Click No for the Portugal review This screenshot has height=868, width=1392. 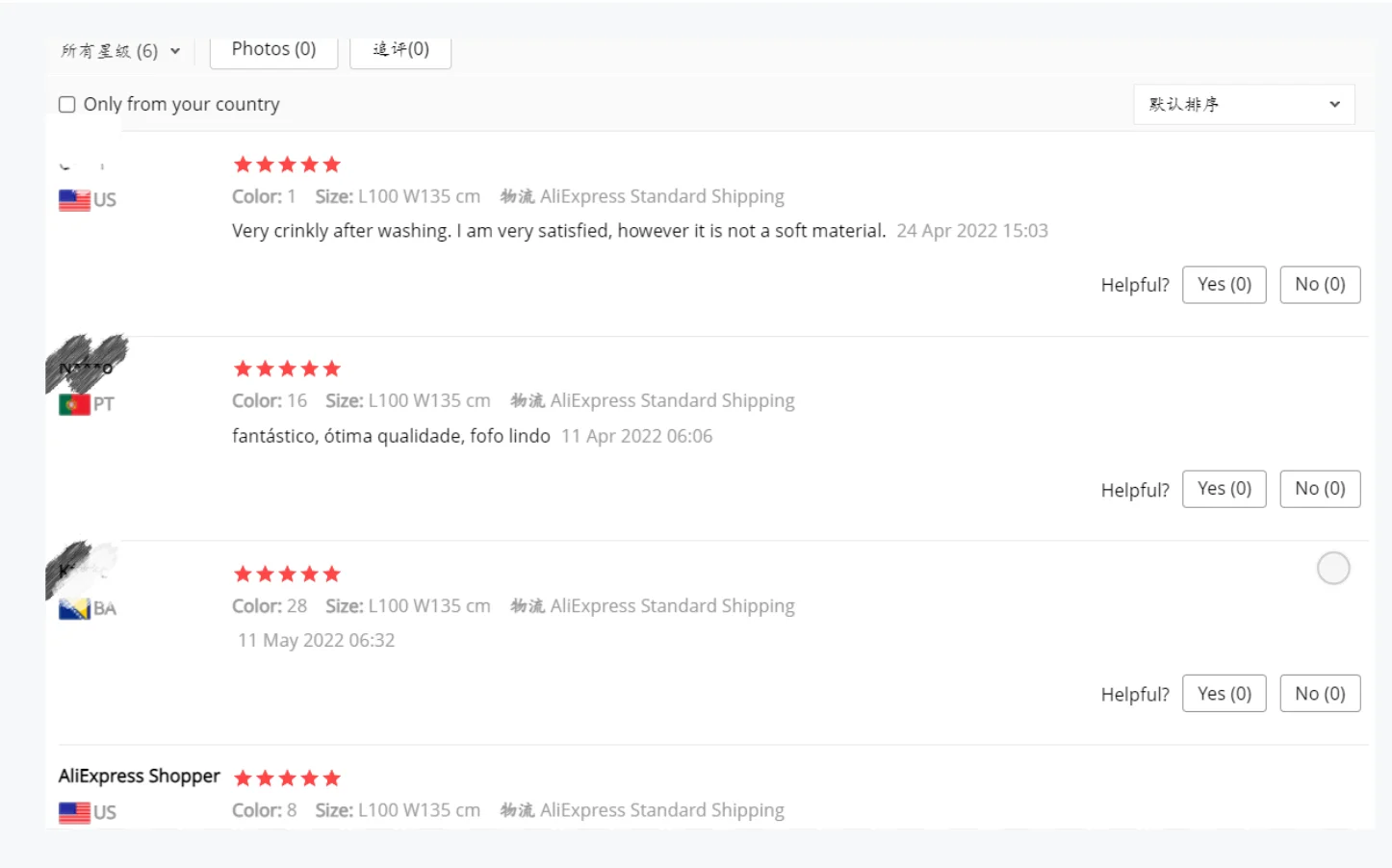coord(1319,489)
